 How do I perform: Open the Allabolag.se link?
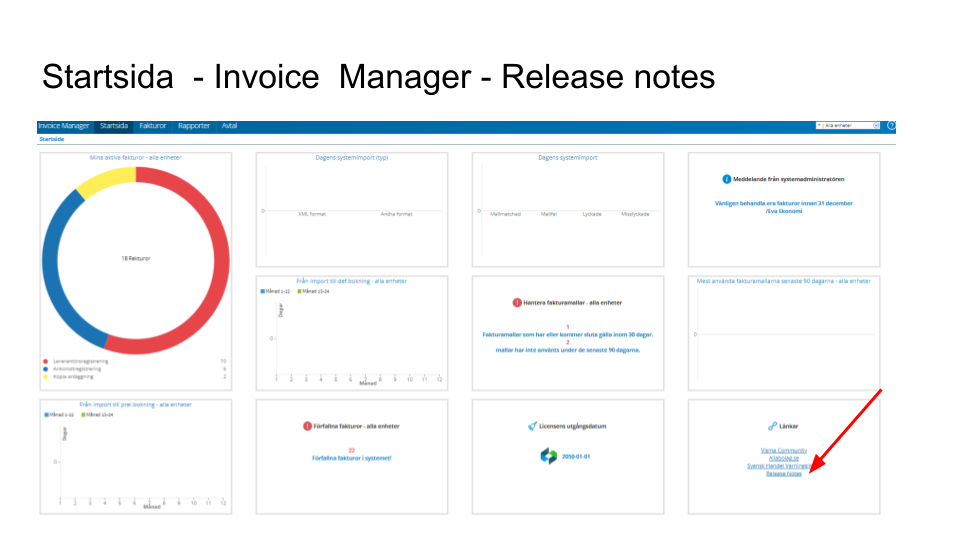pos(784,458)
